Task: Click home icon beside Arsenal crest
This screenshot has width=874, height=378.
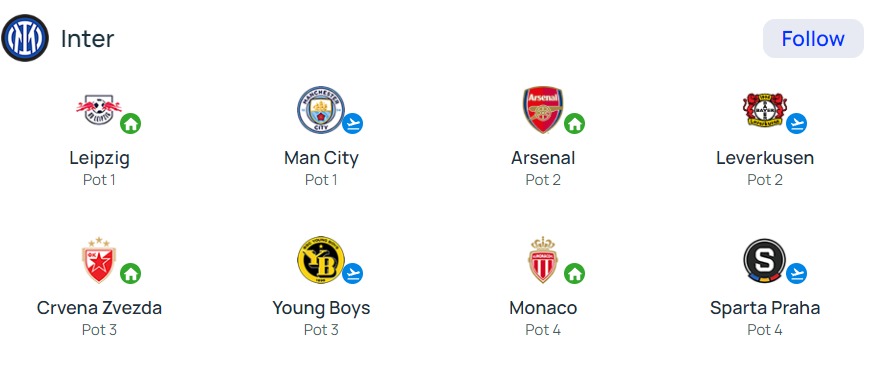Action: (x=574, y=123)
